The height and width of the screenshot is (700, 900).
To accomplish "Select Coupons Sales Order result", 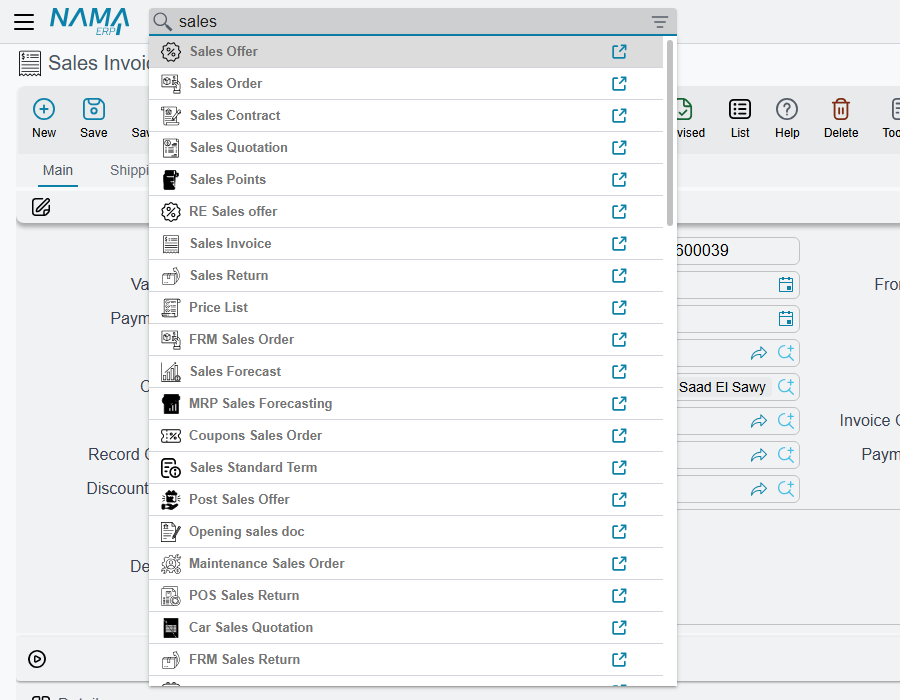I will (x=406, y=436).
